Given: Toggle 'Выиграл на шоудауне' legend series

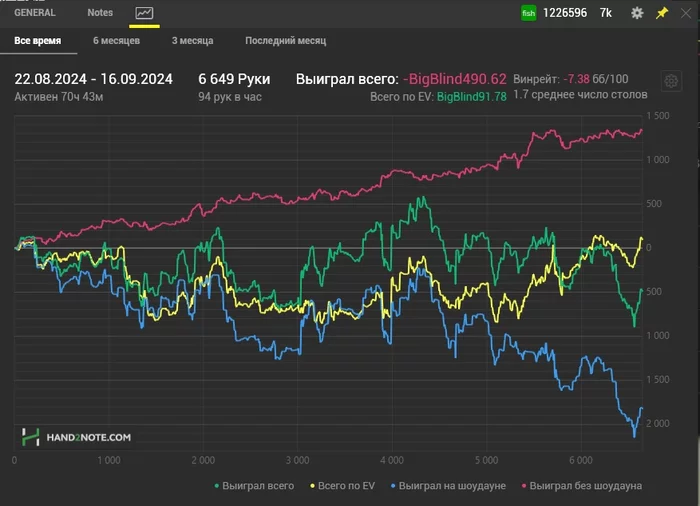Looking at the screenshot, I should [448, 486].
